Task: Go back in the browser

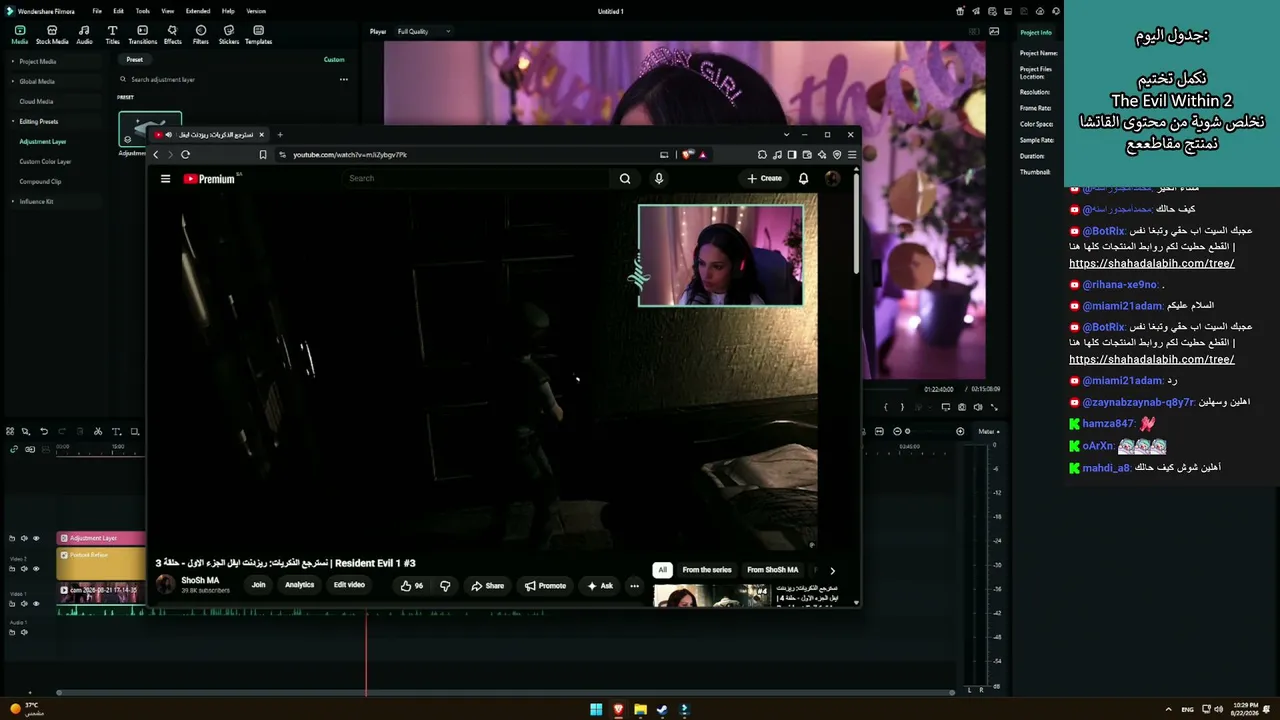Action: [x=155, y=155]
